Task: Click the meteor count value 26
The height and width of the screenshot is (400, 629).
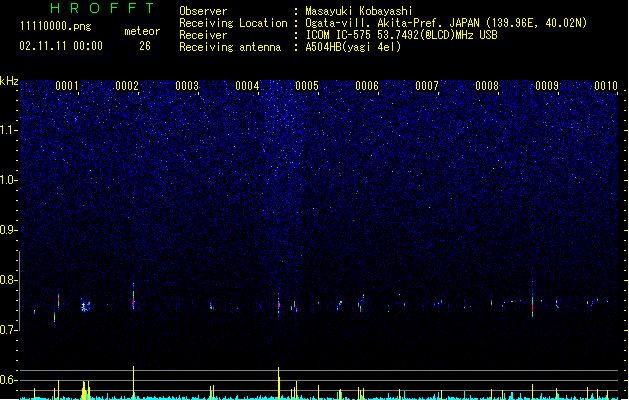Action: click(x=145, y=46)
